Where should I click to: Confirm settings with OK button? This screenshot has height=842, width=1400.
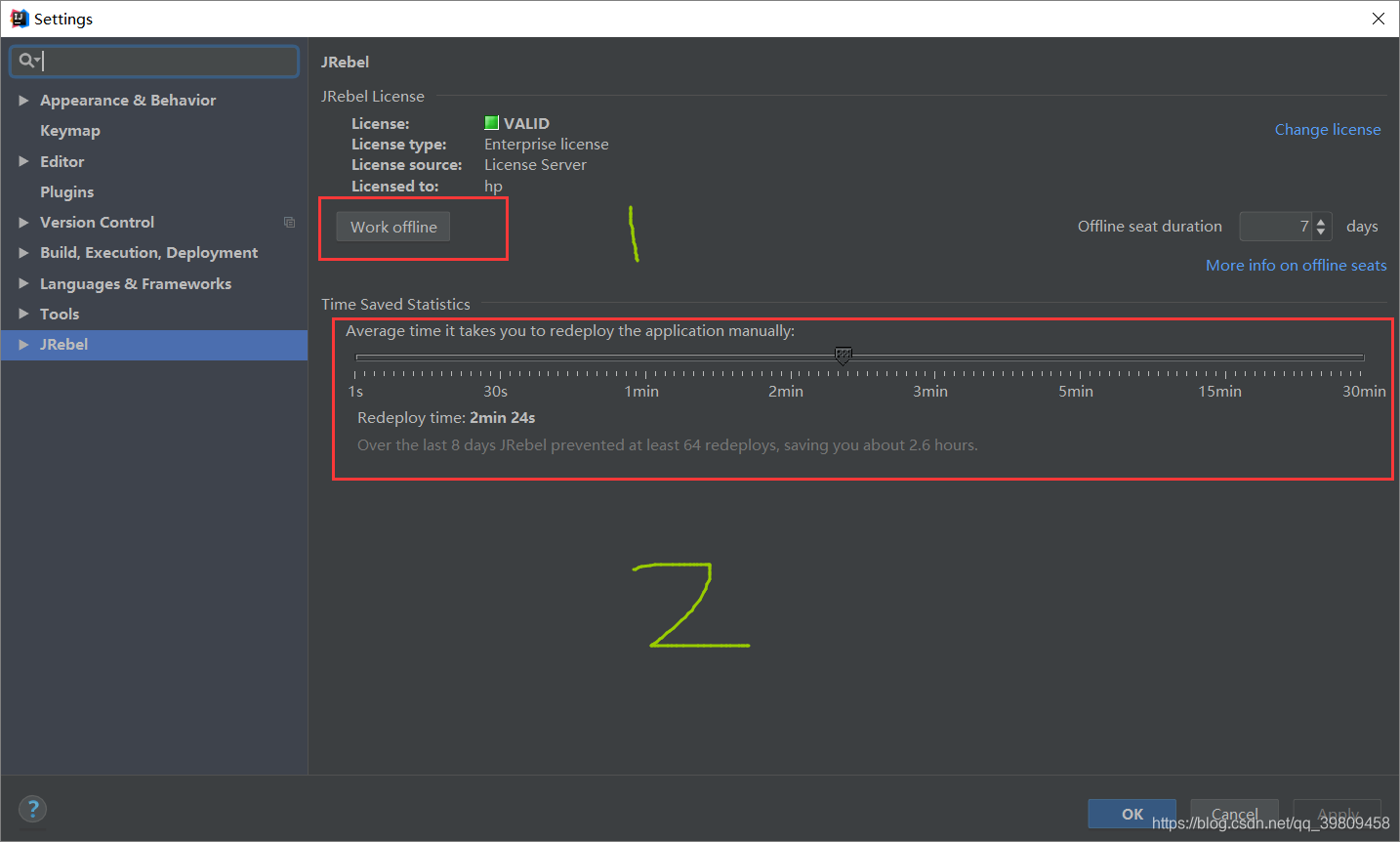click(x=1132, y=814)
